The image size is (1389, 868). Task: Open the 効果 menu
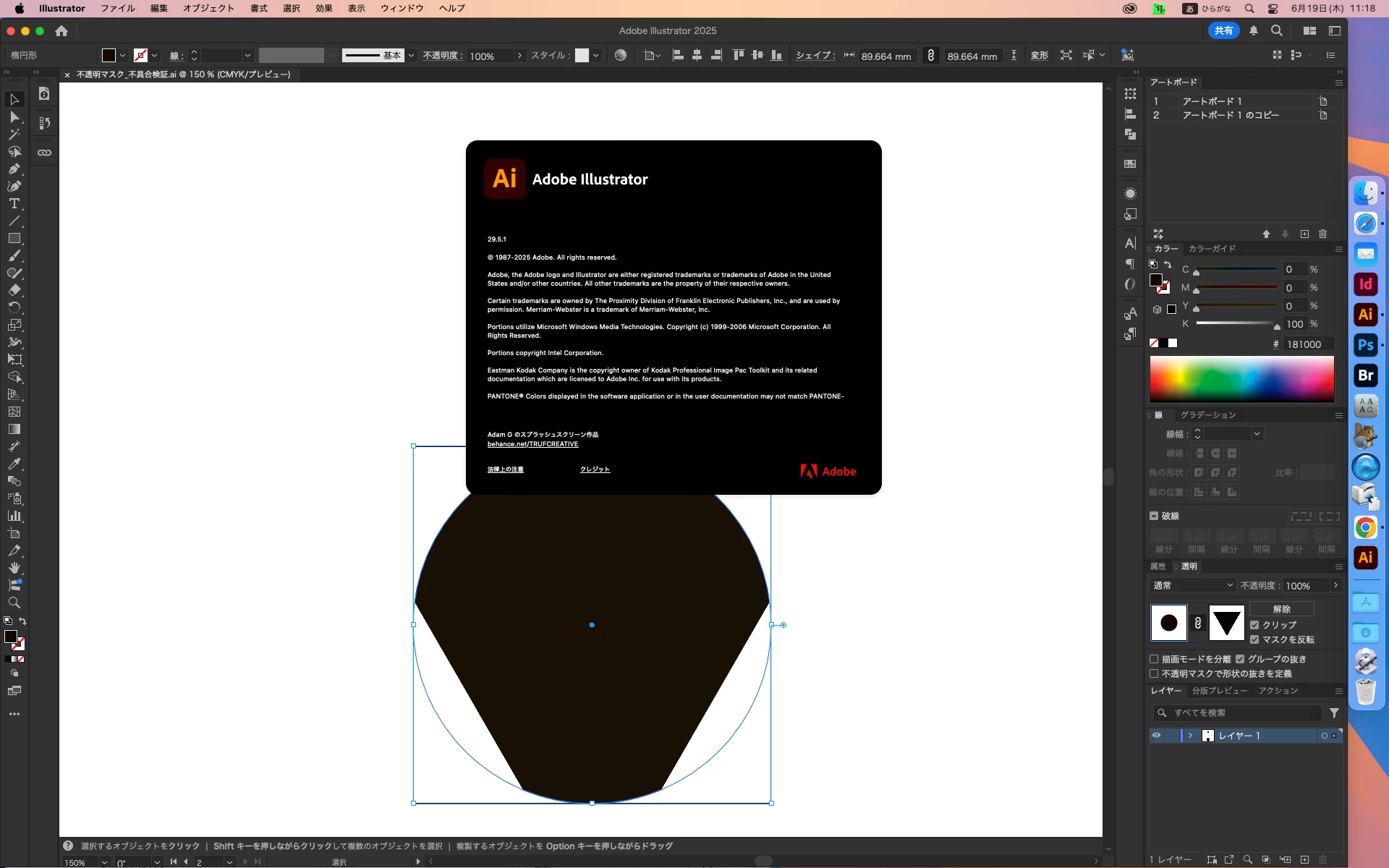(323, 9)
